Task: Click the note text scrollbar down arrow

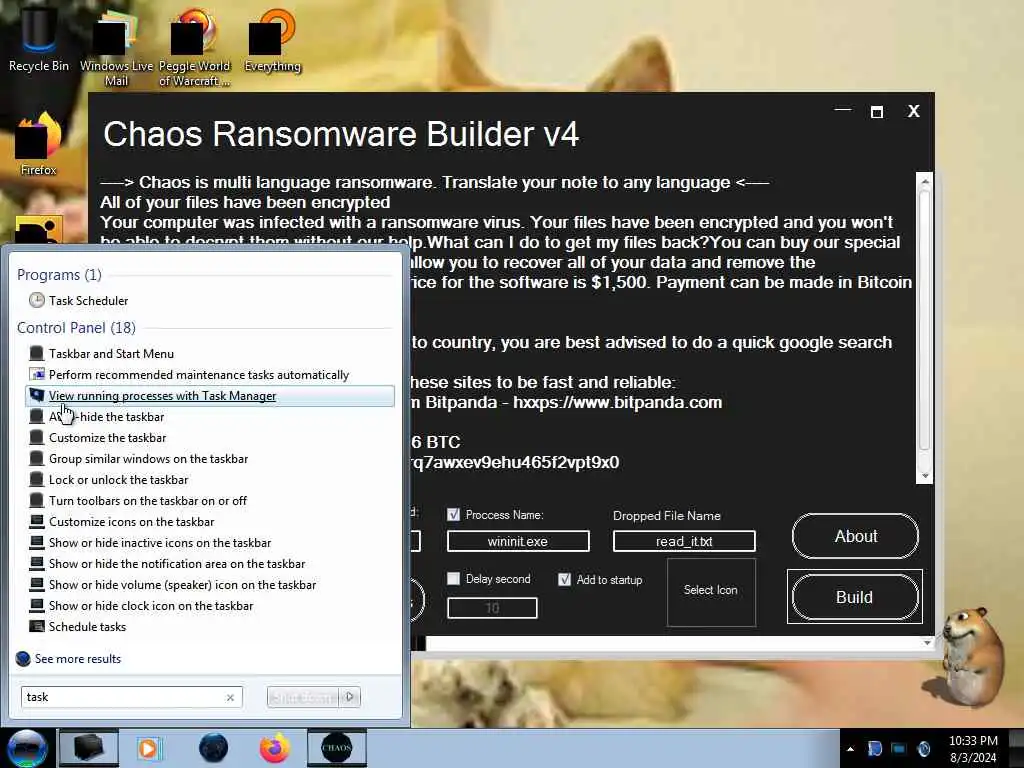Action: (x=924, y=476)
